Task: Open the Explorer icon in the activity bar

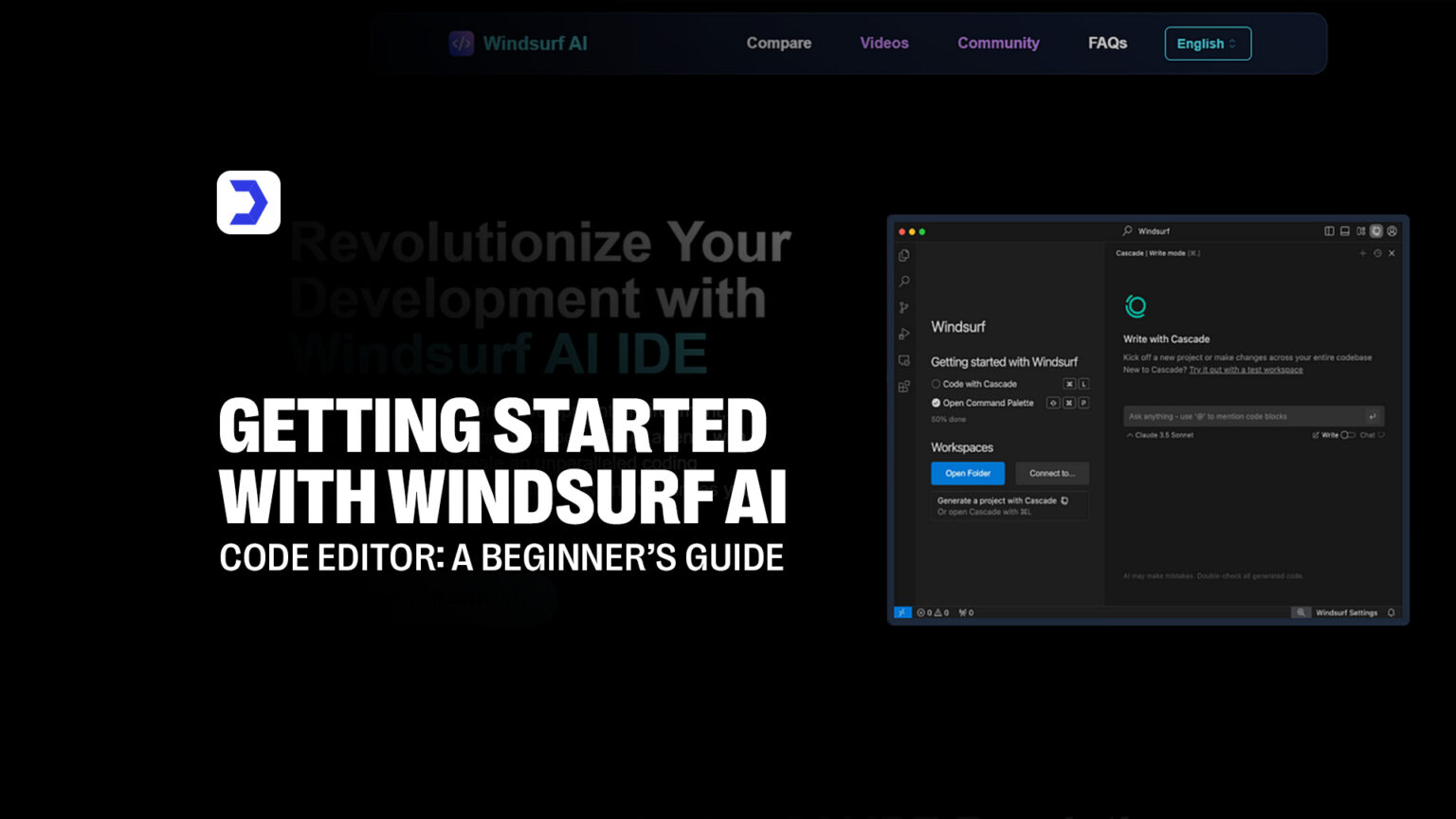Action: click(x=903, y=254)
